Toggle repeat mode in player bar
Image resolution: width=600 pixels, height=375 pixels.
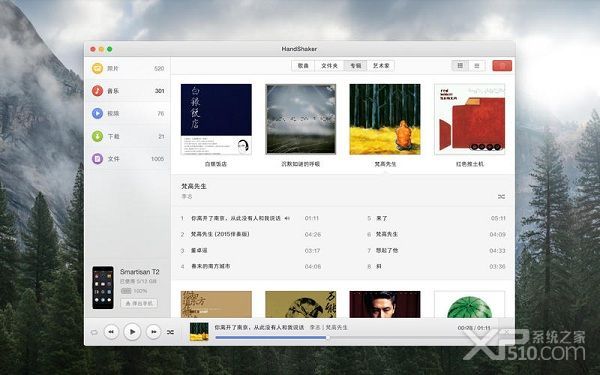click(94, 332)
